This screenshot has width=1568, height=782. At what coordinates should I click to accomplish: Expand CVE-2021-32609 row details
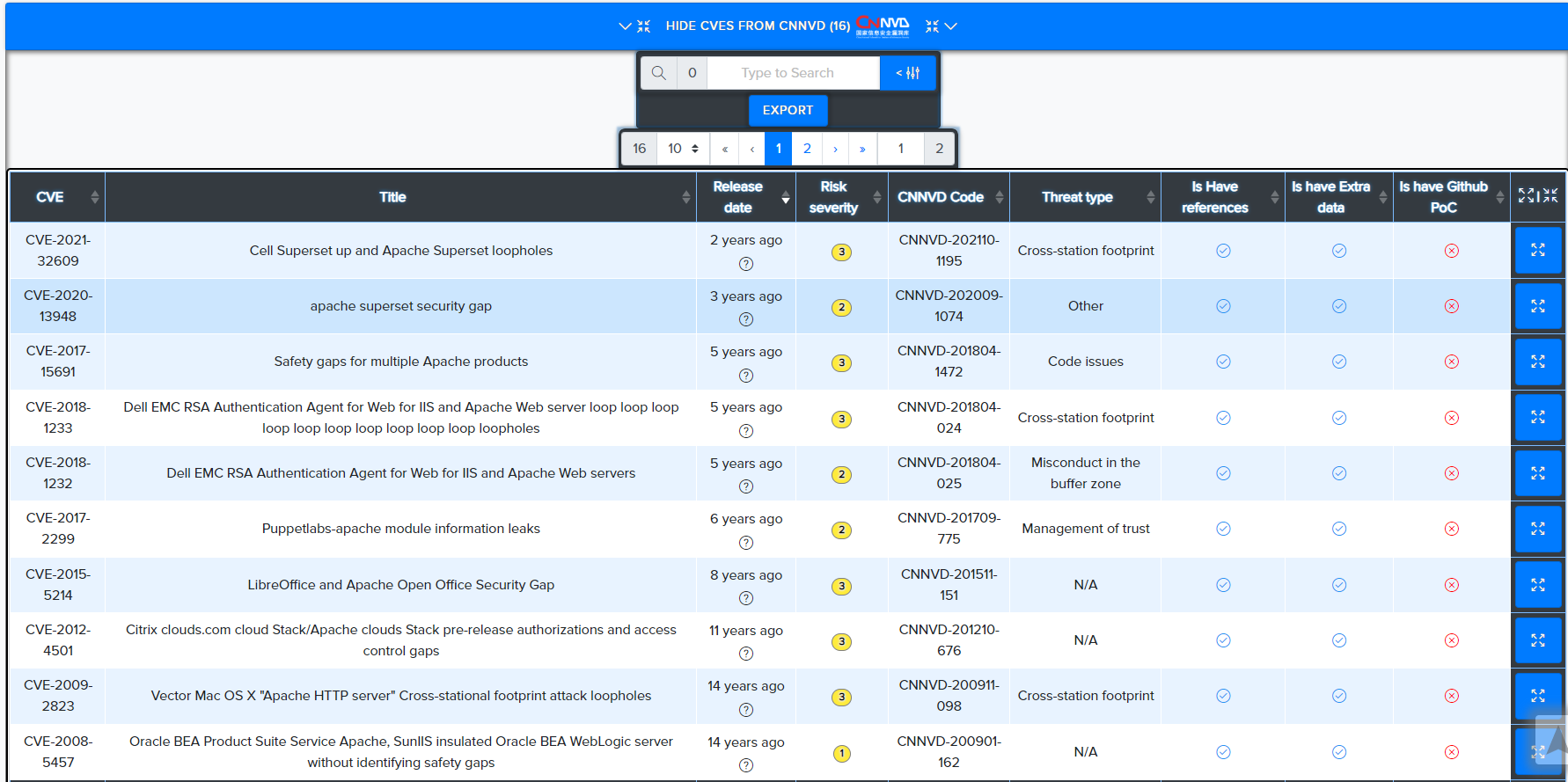(x=1538, y=250)
